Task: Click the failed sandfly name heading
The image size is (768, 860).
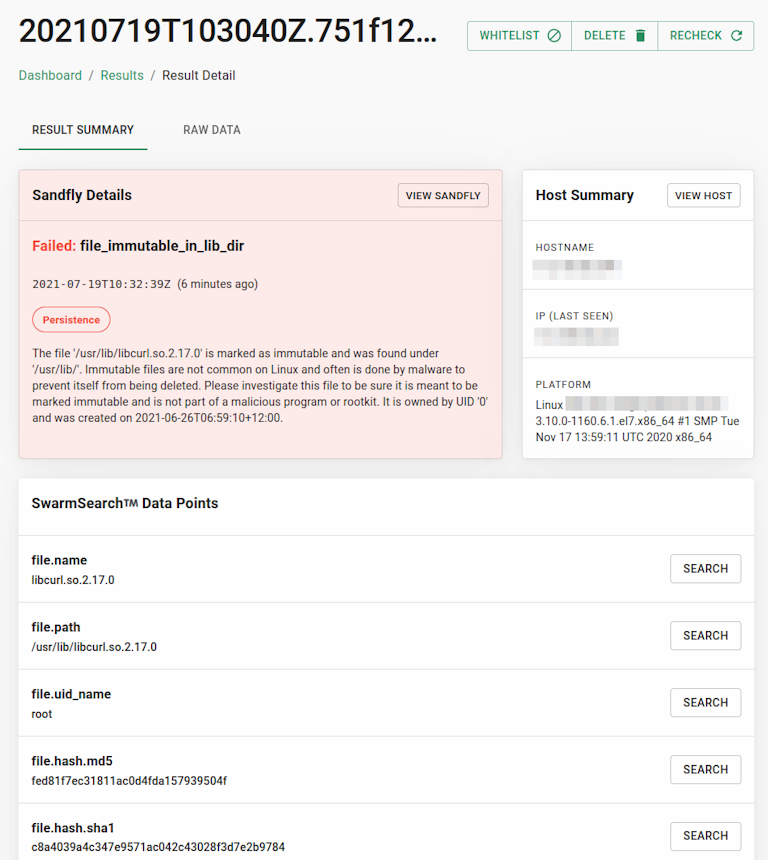Action: point(162,246)
